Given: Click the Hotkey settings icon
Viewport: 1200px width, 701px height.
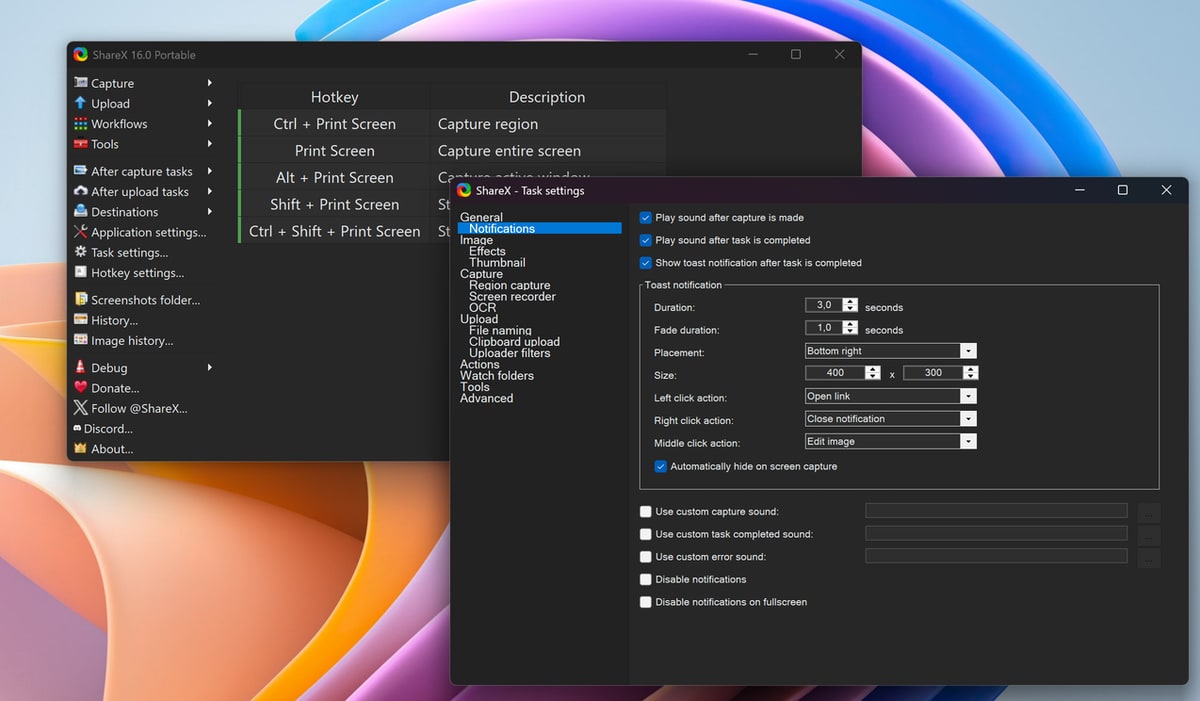Looking at the screenshot, I should point(80,272).
